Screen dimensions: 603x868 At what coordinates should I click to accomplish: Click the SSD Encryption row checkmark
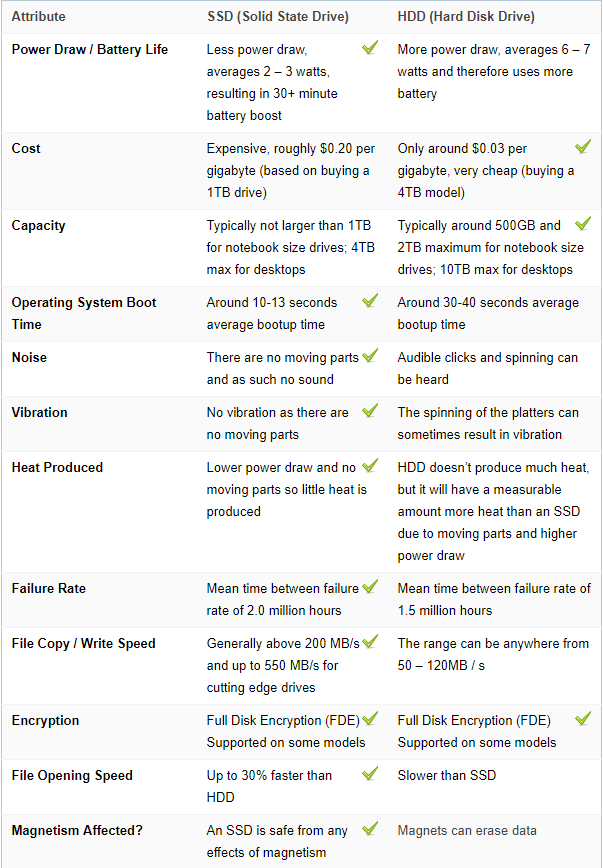370,719
